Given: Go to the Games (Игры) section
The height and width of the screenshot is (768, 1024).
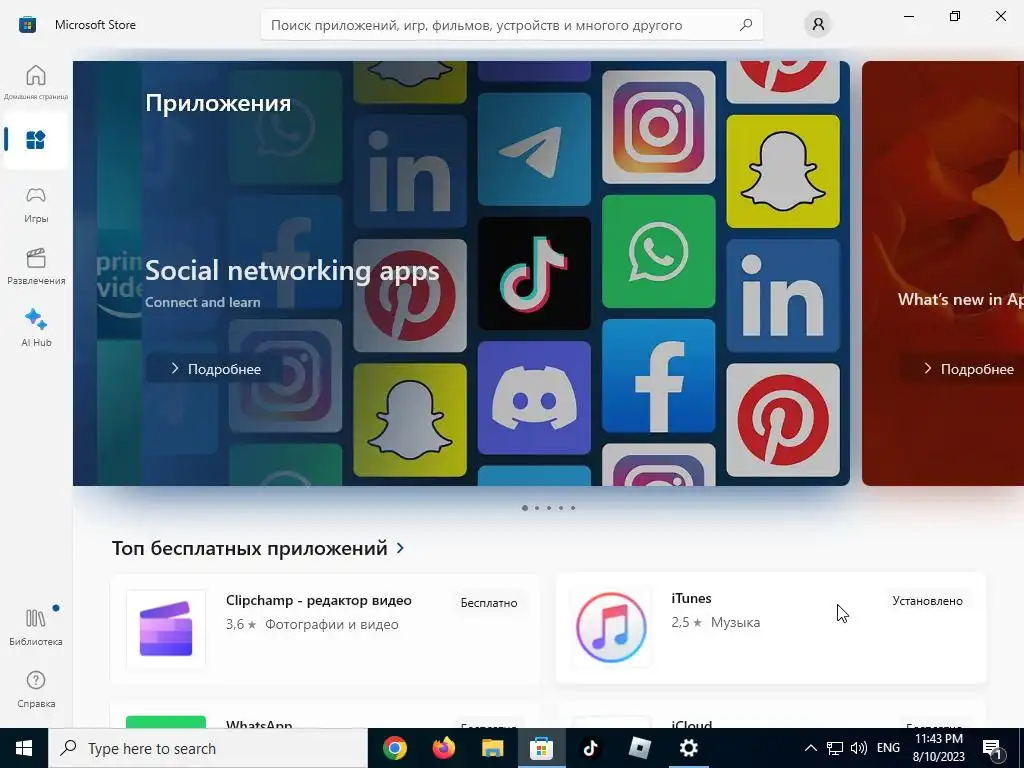Looking at the screenshot, I should coord(36,205).
